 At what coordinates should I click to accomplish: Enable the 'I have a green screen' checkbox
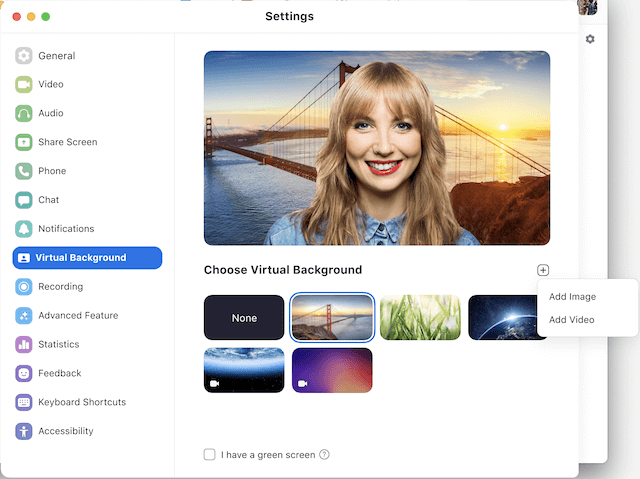click(x=209, y=454)
